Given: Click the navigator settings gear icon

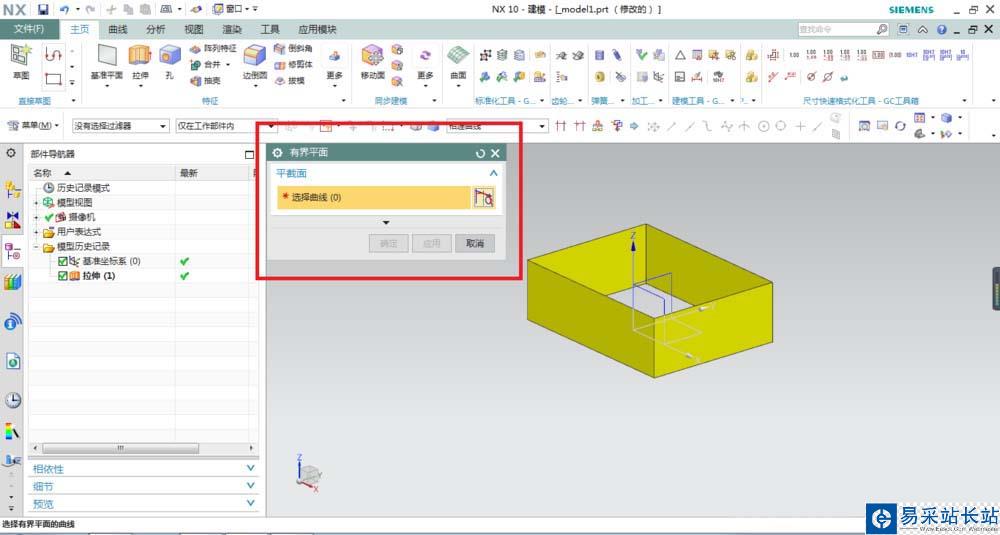Looking at the screenshot, I should click(11, 153).
